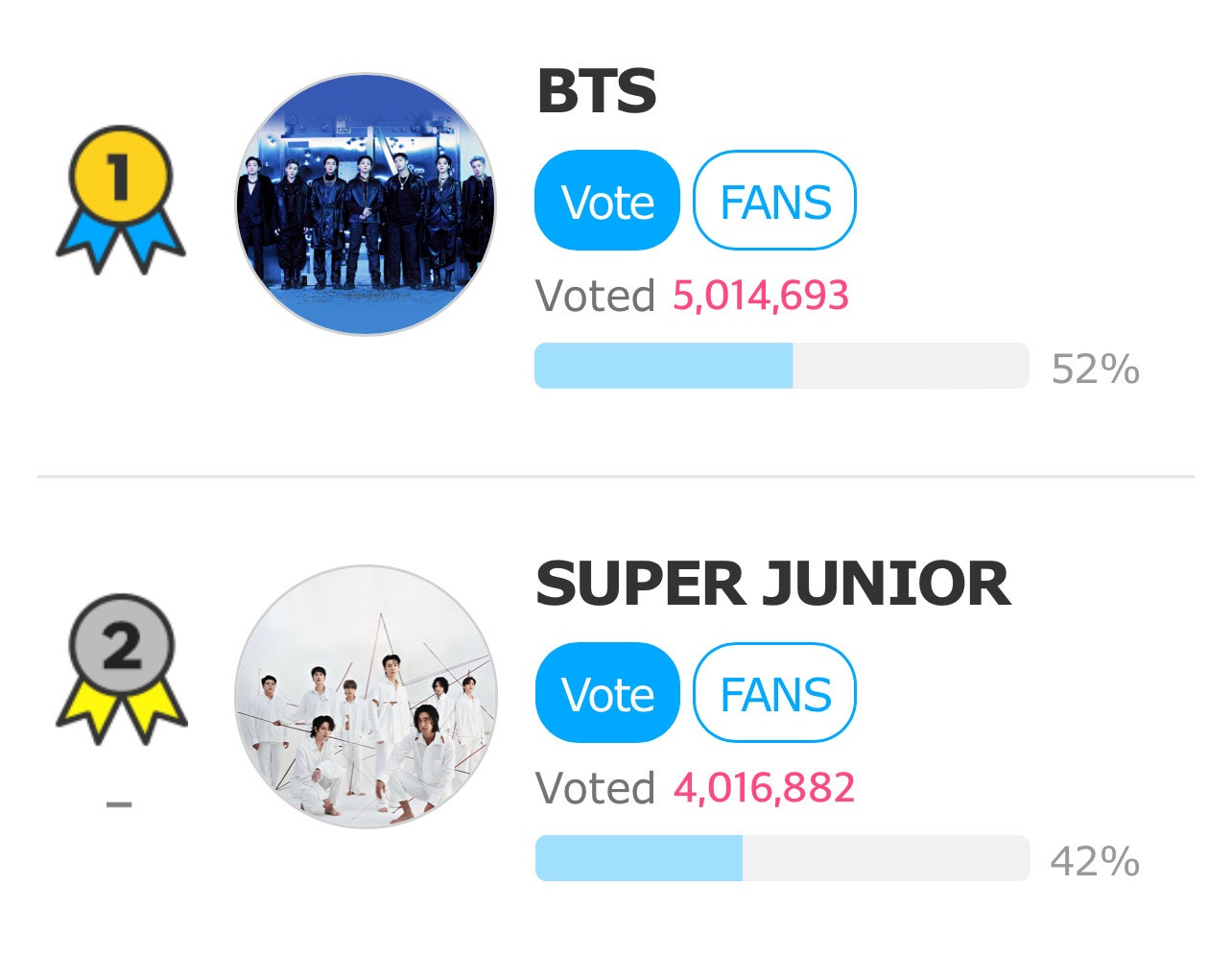Open the FANS page for SUPER JUNIOR
Screen dimensions: 1232x957
click(x=774, y=693)
